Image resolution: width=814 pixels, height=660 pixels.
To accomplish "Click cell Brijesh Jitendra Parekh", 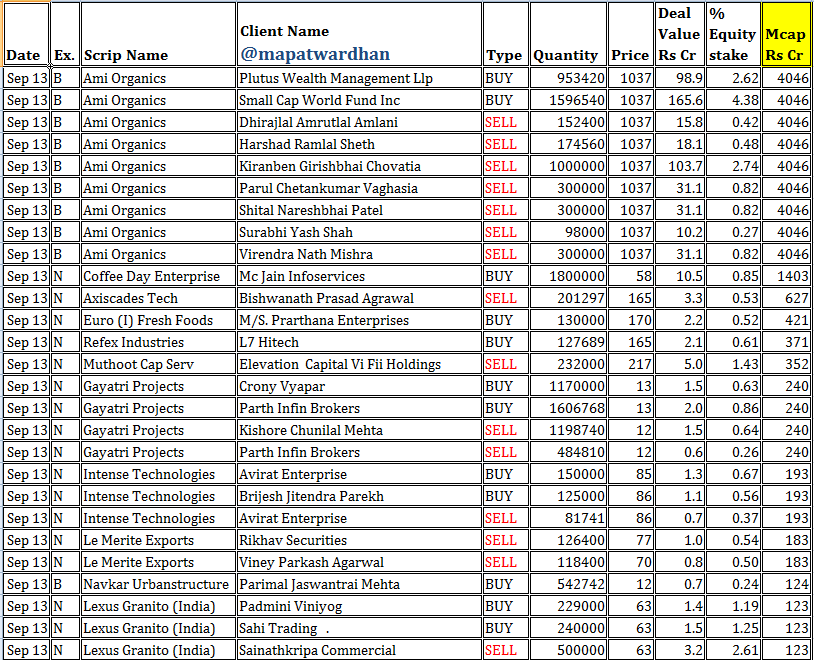I will (359, 496).
